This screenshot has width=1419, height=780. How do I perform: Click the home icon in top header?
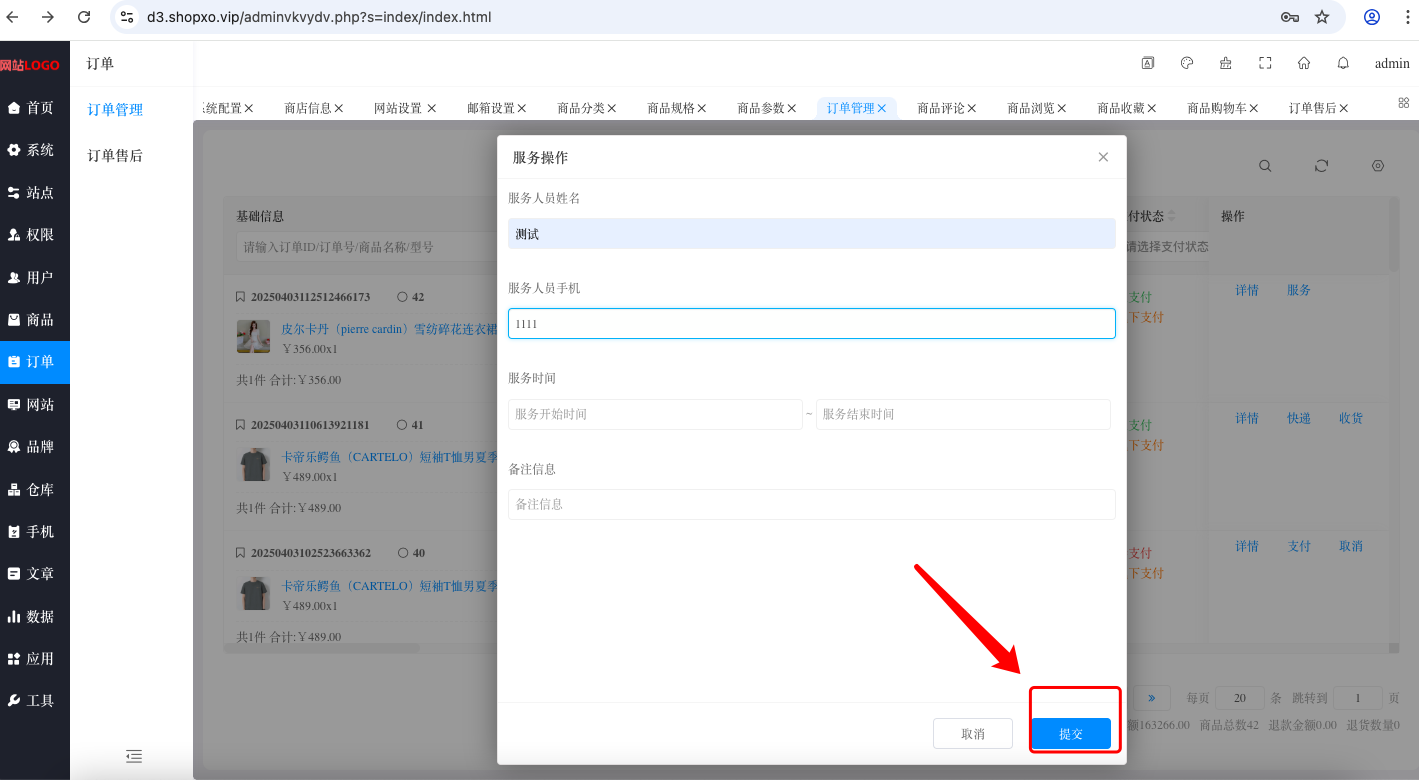click(1304, 63)
